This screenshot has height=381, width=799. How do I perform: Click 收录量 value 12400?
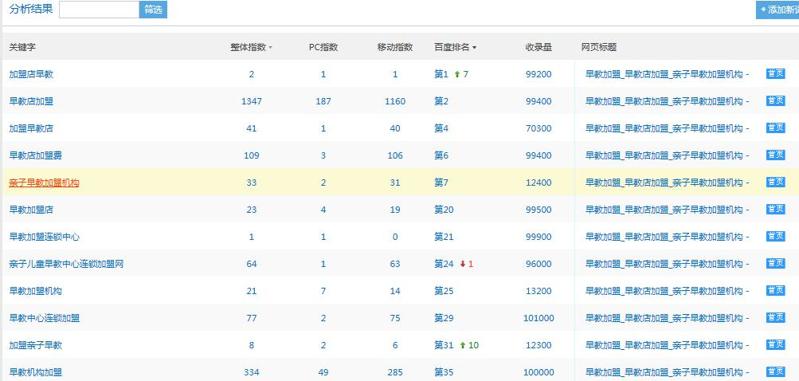(539, 182)
